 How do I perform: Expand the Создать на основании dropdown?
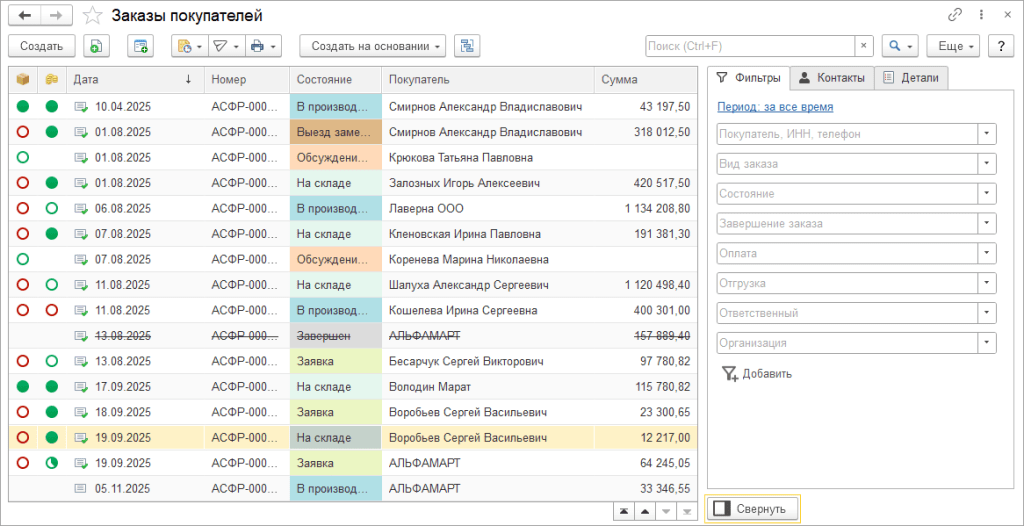371,46
